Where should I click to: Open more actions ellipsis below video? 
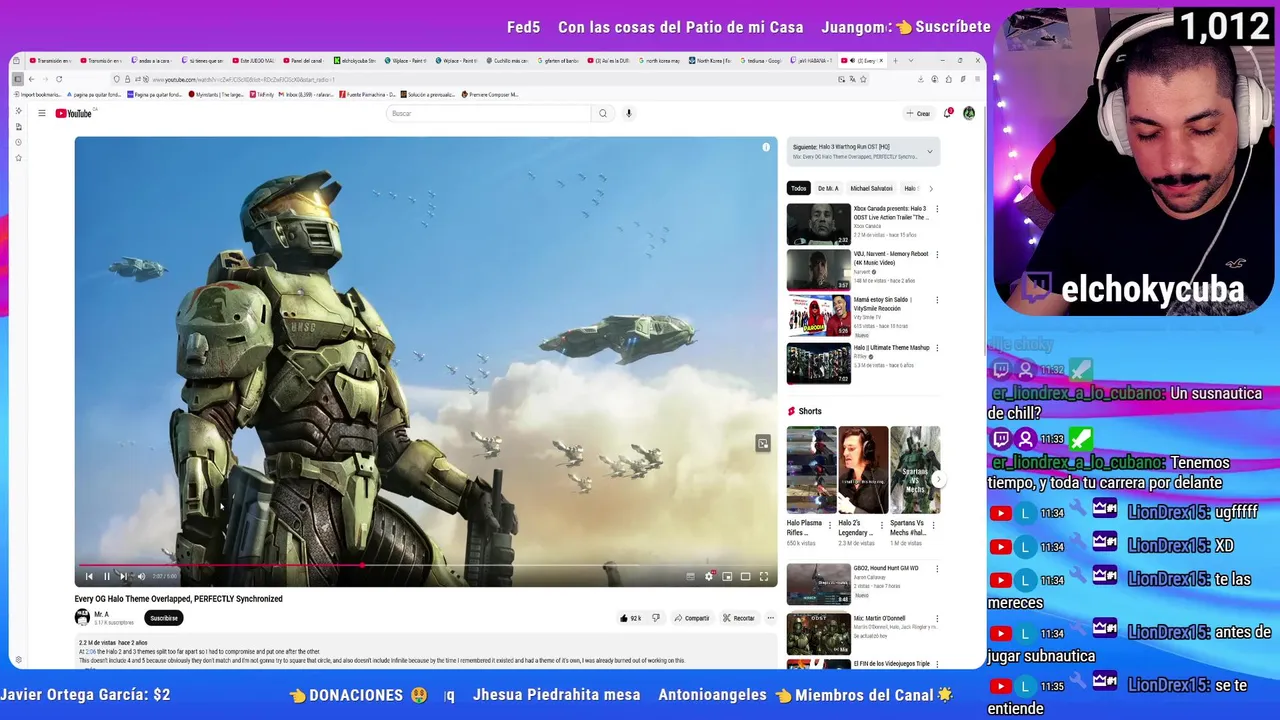770,618
